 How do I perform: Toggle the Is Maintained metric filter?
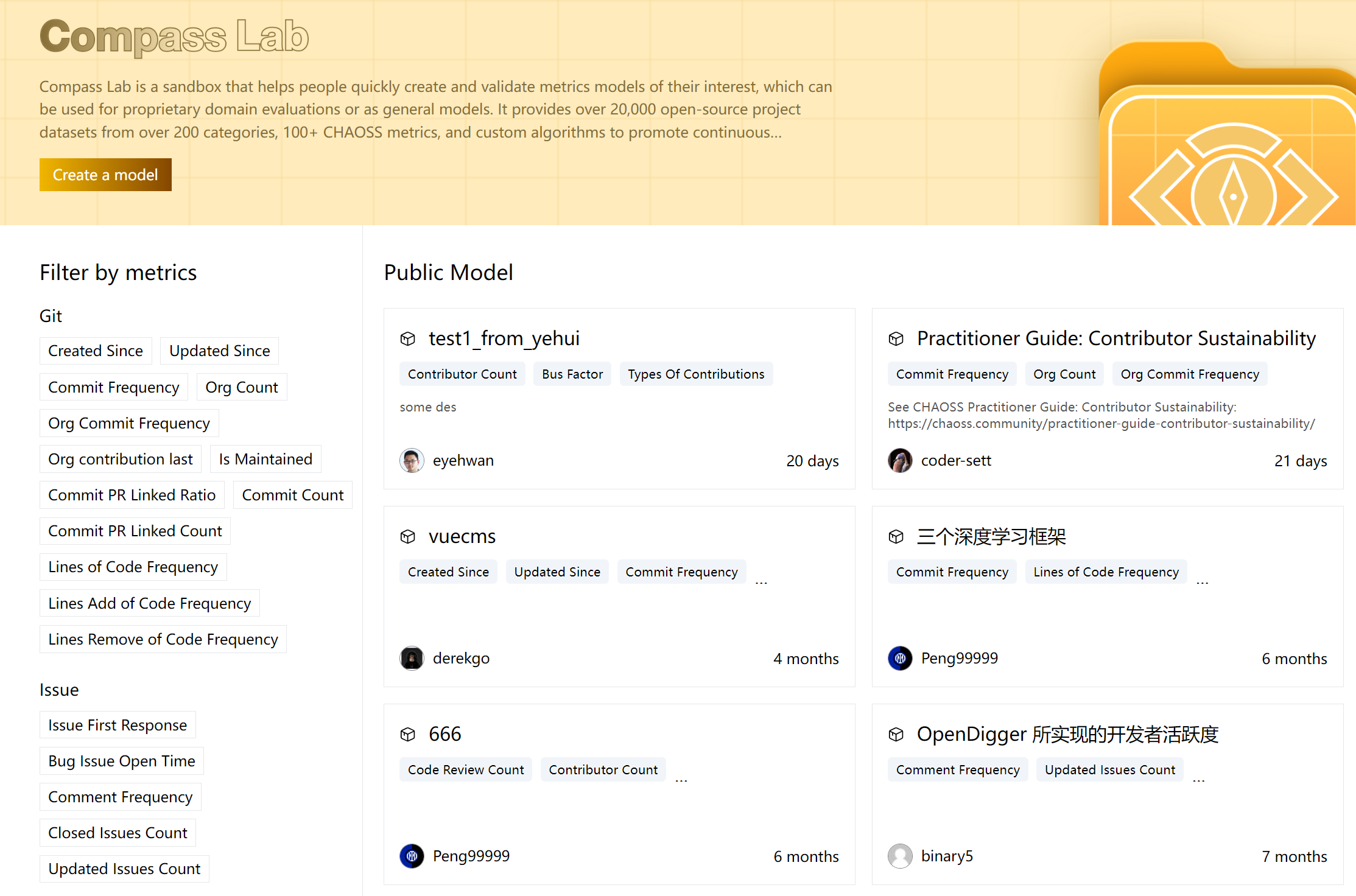(265, 459)
